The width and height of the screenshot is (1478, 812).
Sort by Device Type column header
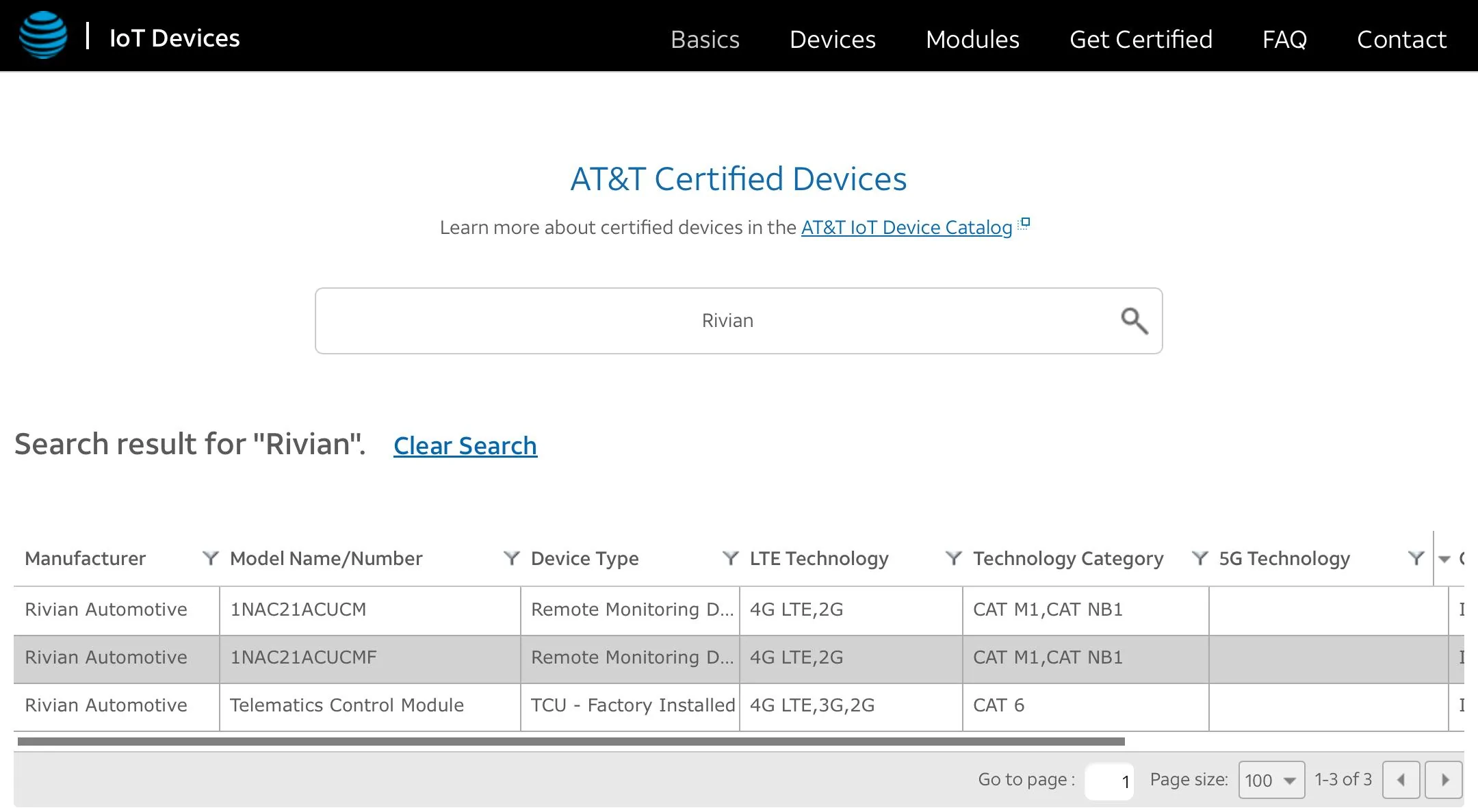pos(585,559)
